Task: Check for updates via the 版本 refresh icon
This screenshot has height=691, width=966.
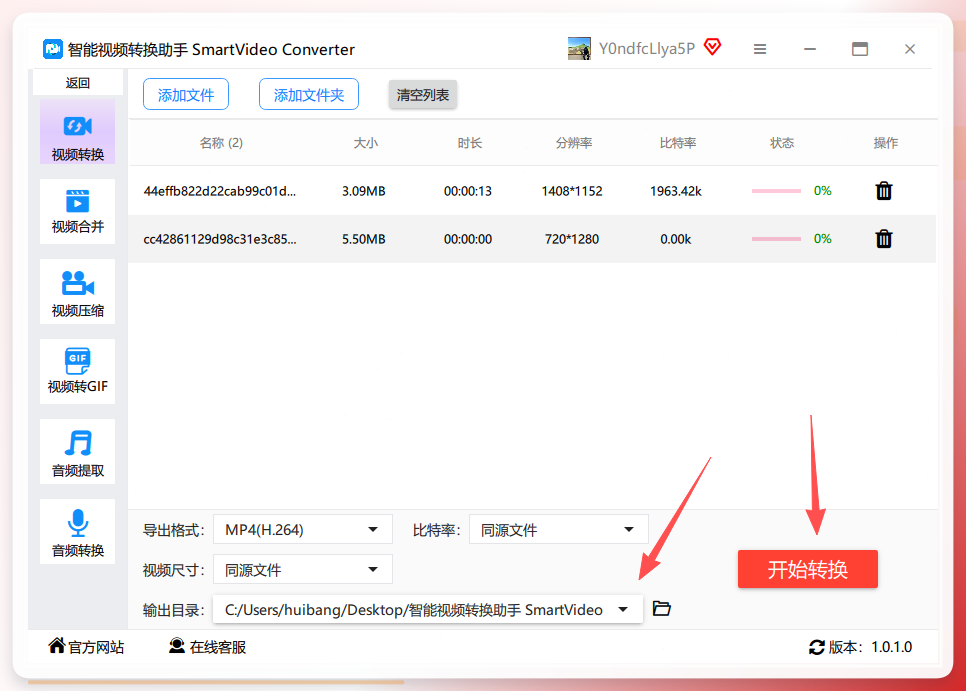Action: coord(816,647)
